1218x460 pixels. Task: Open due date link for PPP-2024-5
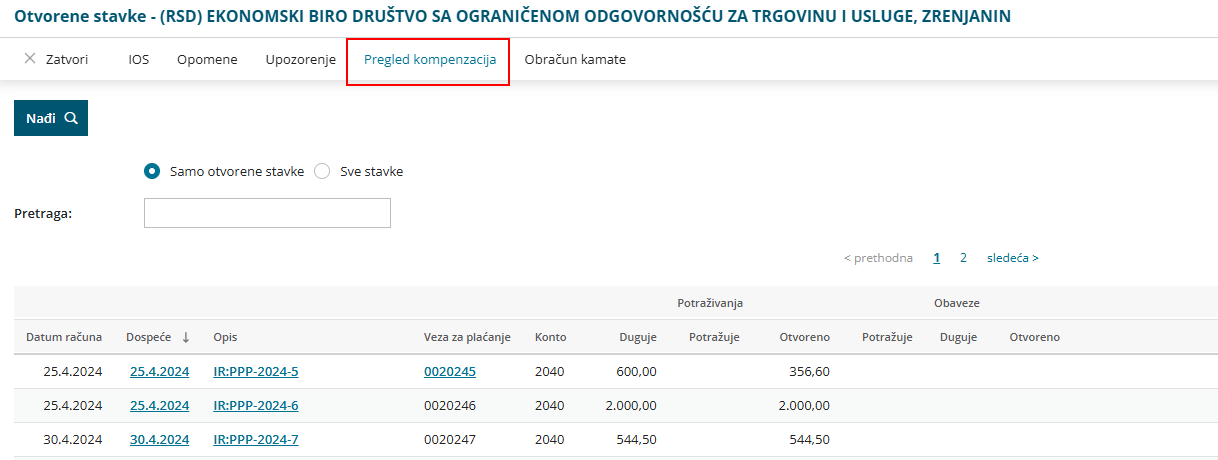click(x=160, y=372)
